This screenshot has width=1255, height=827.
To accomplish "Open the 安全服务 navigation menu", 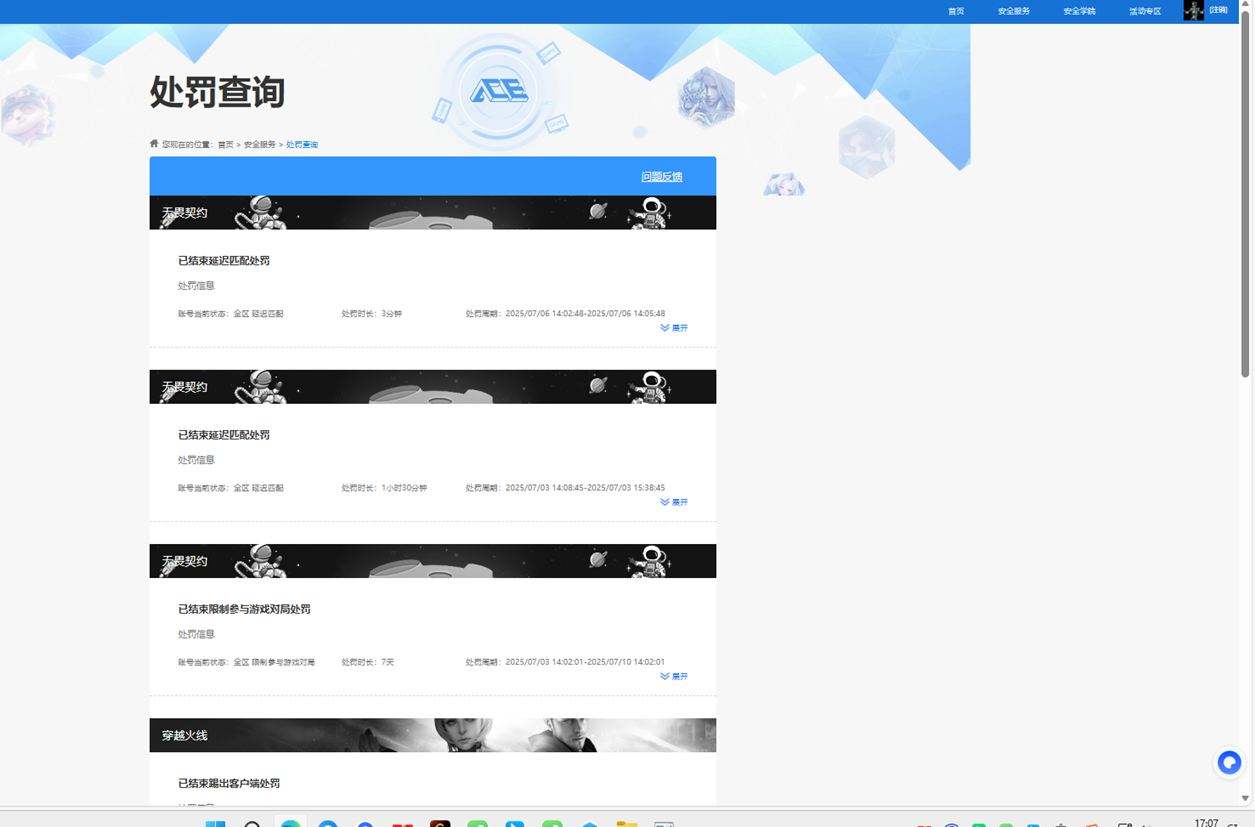I will 1013,11.
